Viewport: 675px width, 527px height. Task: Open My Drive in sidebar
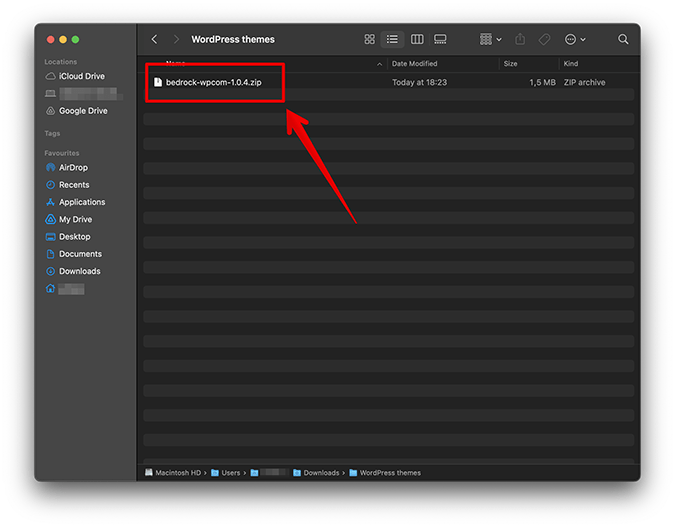pos(69,219)
